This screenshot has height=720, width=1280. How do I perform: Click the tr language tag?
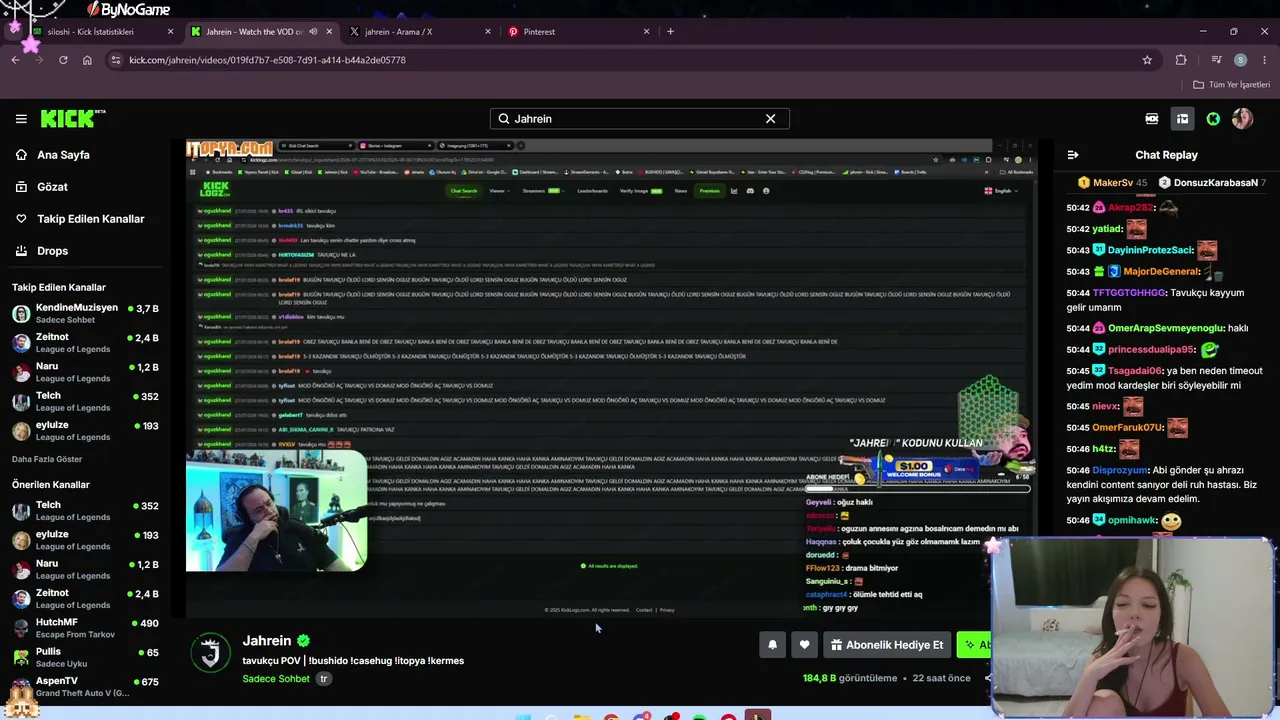[x=323, y=679]
